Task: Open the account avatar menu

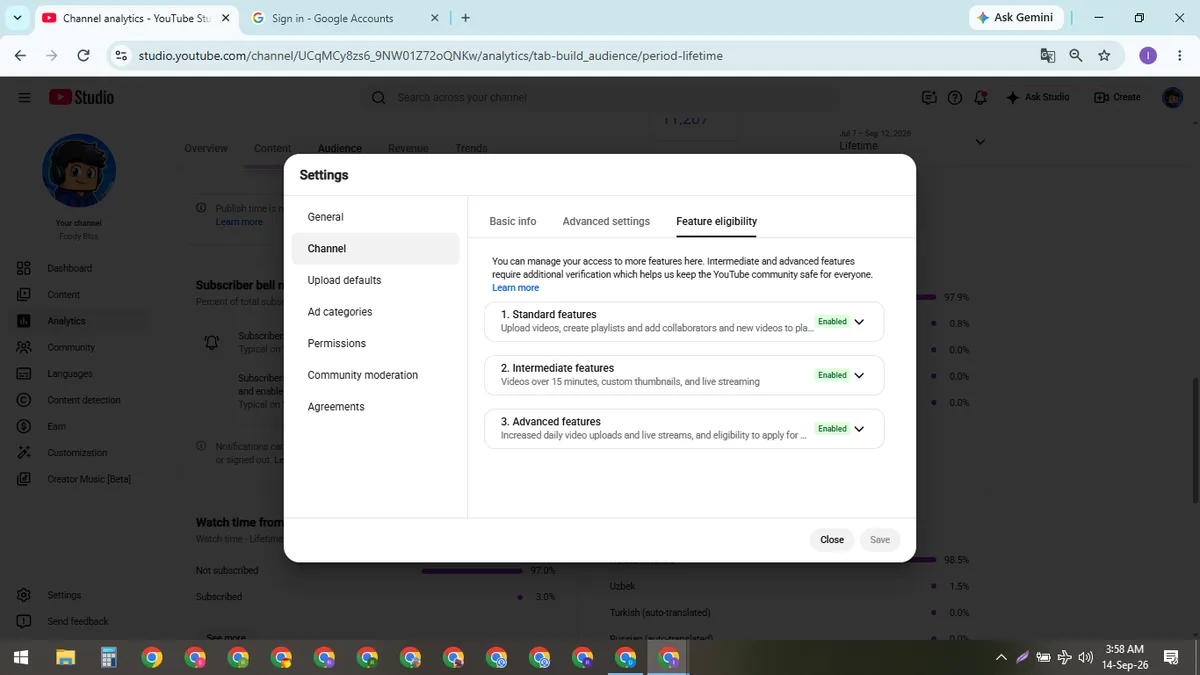Action: pyautogui.click(x=1172, y=97)
